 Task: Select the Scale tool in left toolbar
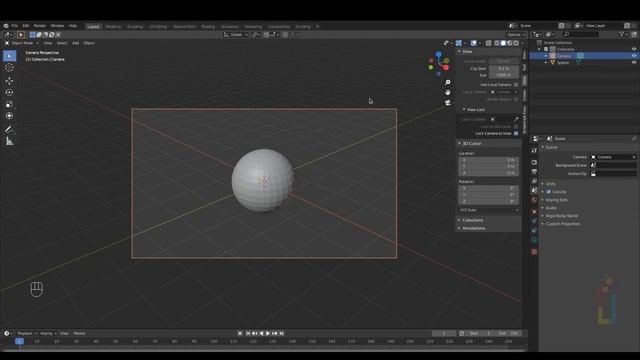click(x=9, y=104)
